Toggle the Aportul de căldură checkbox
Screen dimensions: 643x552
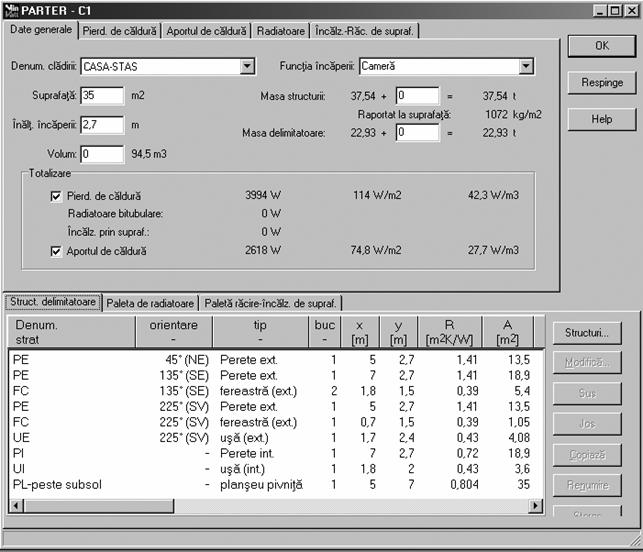click(56, 252)
